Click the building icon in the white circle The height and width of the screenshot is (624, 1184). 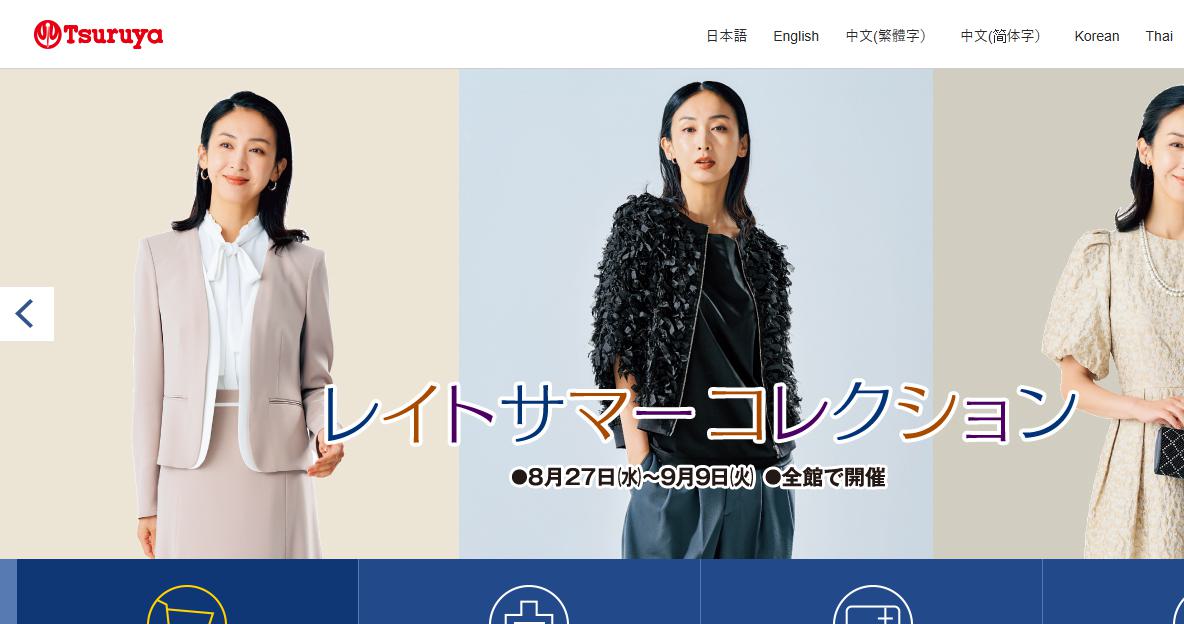529,604
